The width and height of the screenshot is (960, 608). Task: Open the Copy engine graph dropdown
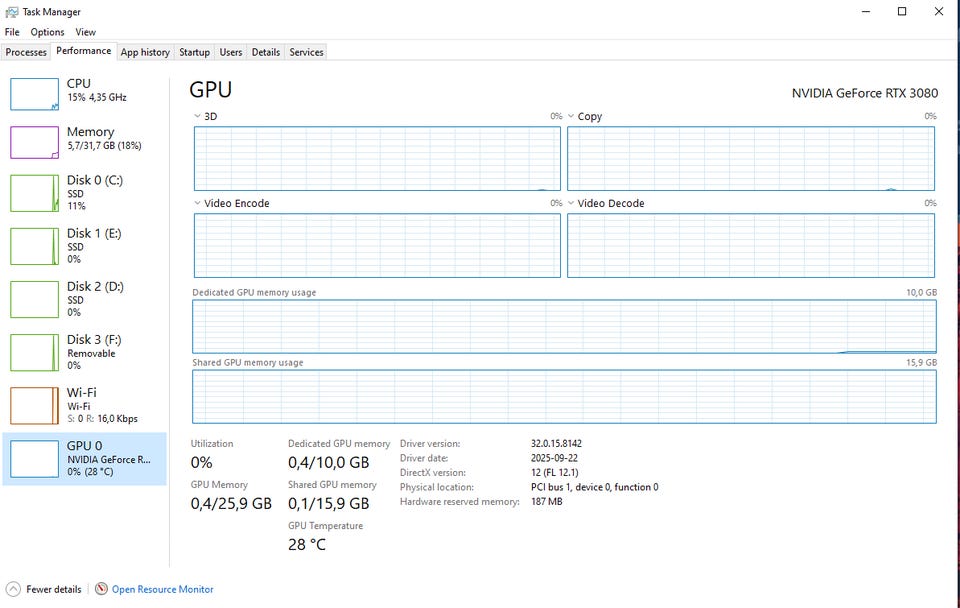(571, 117)
